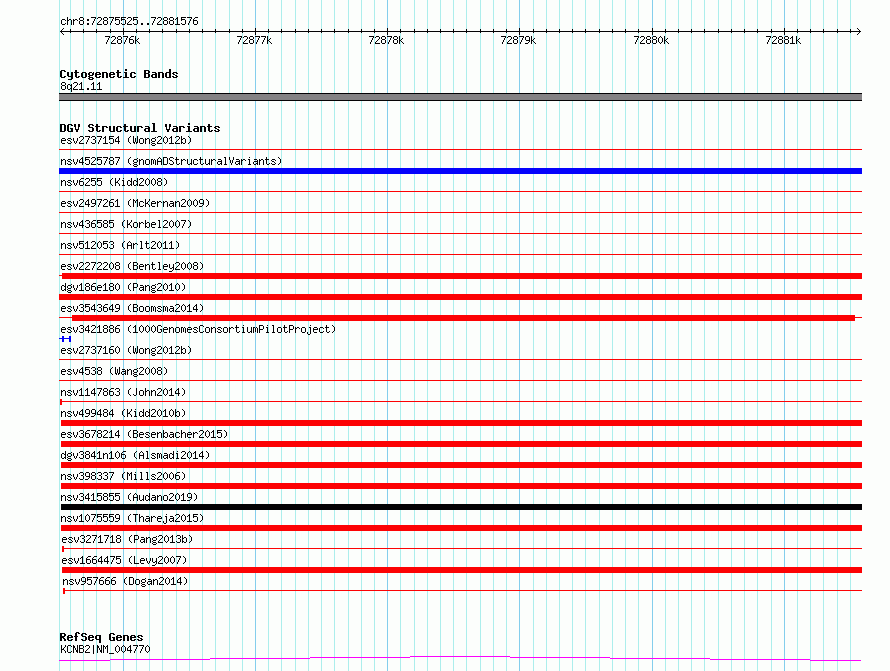
Task: Click the black nsv3415855 variant bar
Action: (461, 507)
